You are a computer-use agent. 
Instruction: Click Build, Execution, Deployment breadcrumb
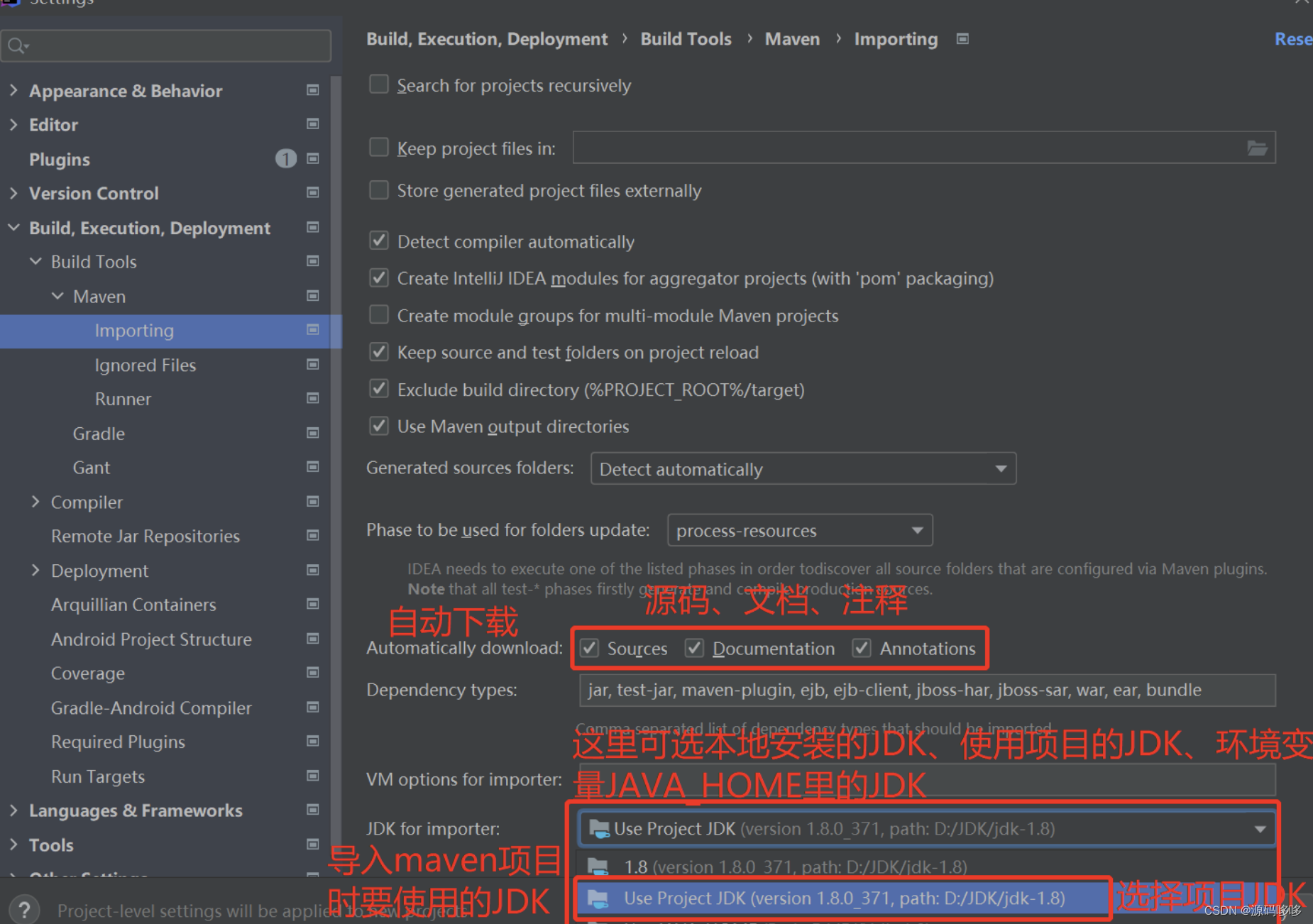point(487,39)
